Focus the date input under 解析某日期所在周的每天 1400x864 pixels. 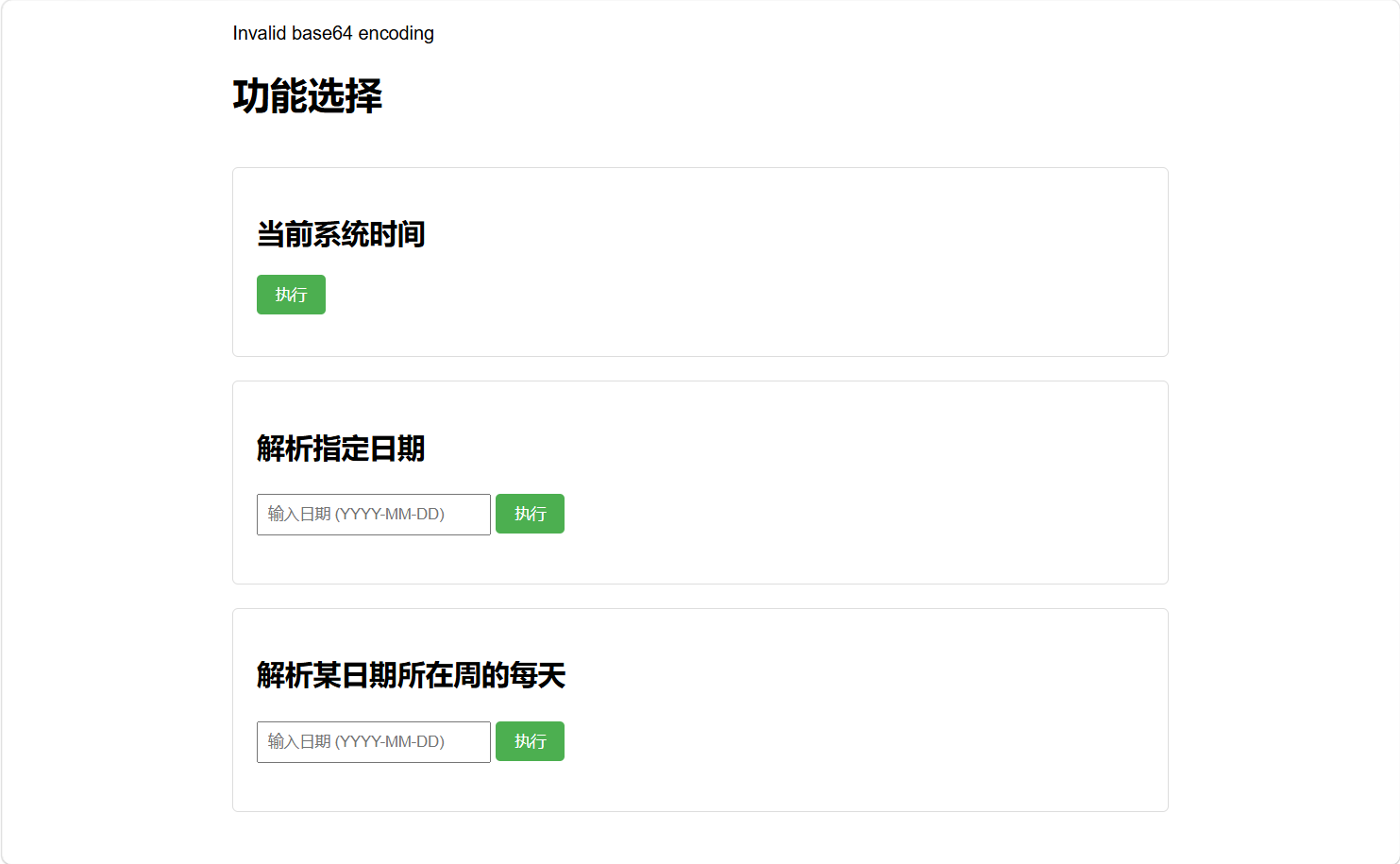(x=374, y=742)
